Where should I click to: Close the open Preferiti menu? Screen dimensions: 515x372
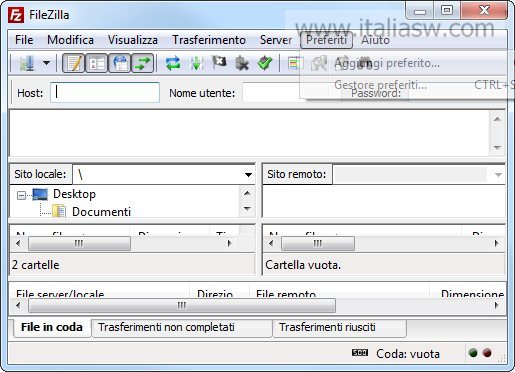(x=326, y=40)
